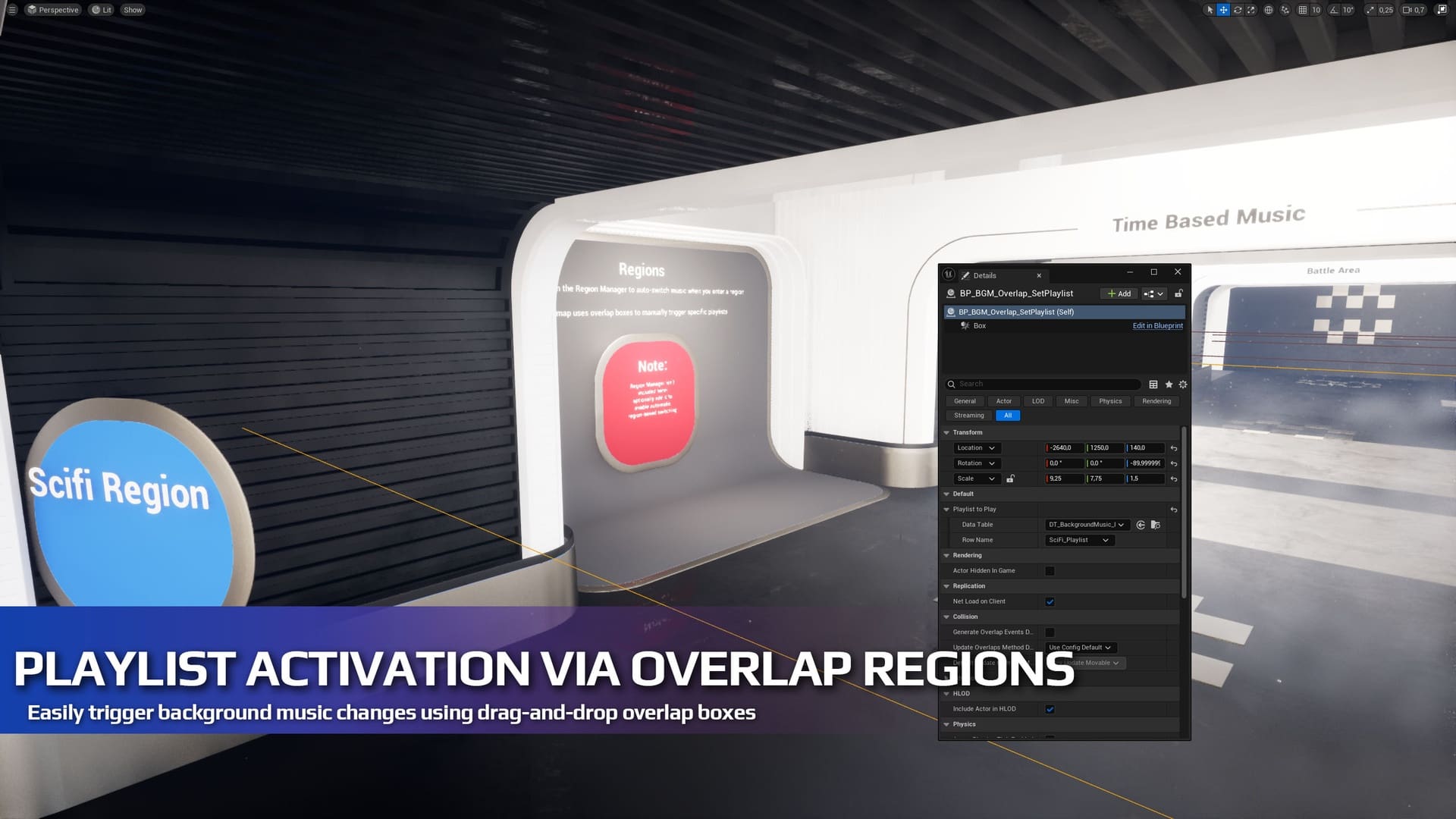
Task: Filter details by General category
Action: (965, 401)
